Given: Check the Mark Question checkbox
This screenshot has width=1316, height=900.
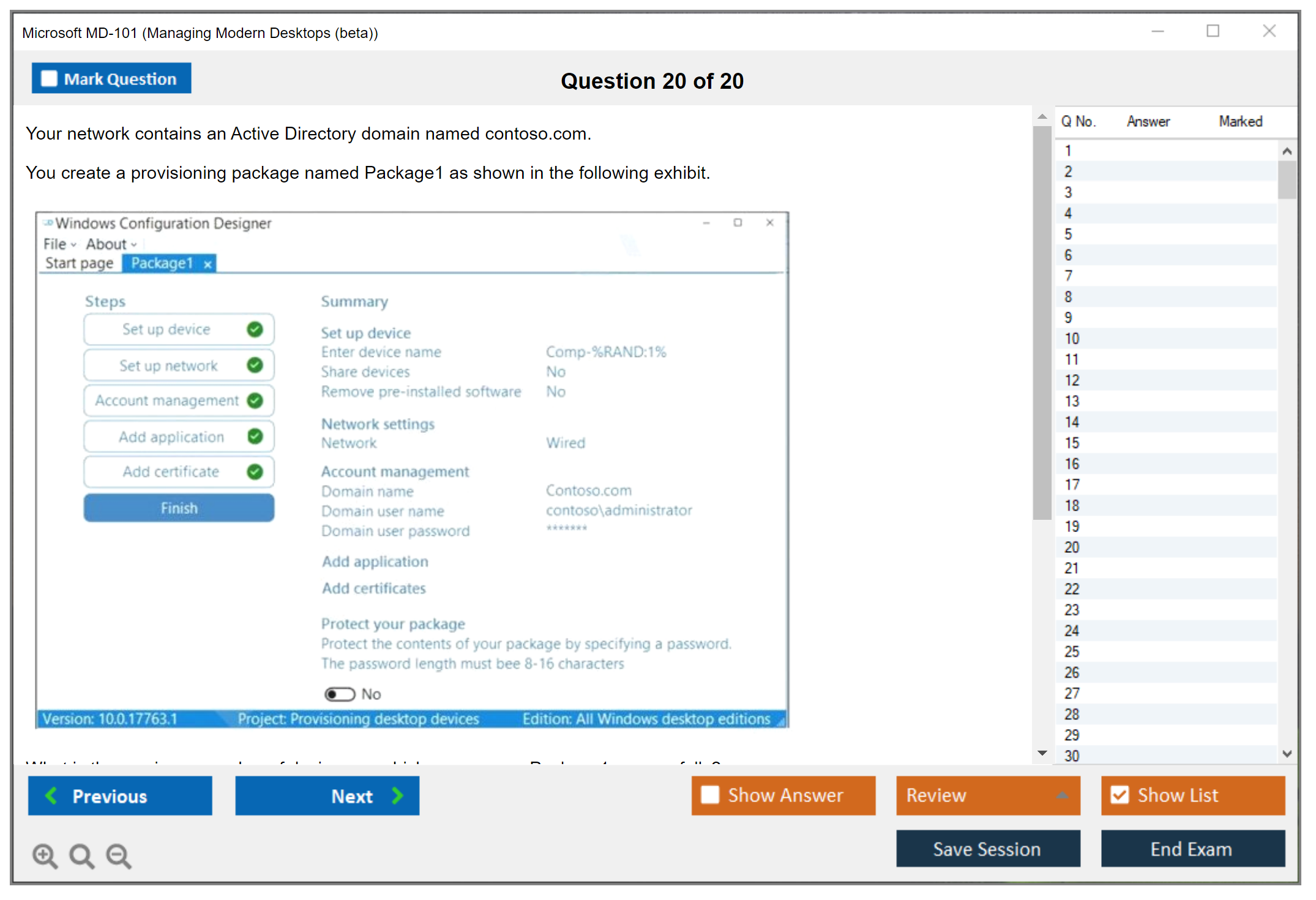Looking at the screenshot, I should click(x=49, y=79).
